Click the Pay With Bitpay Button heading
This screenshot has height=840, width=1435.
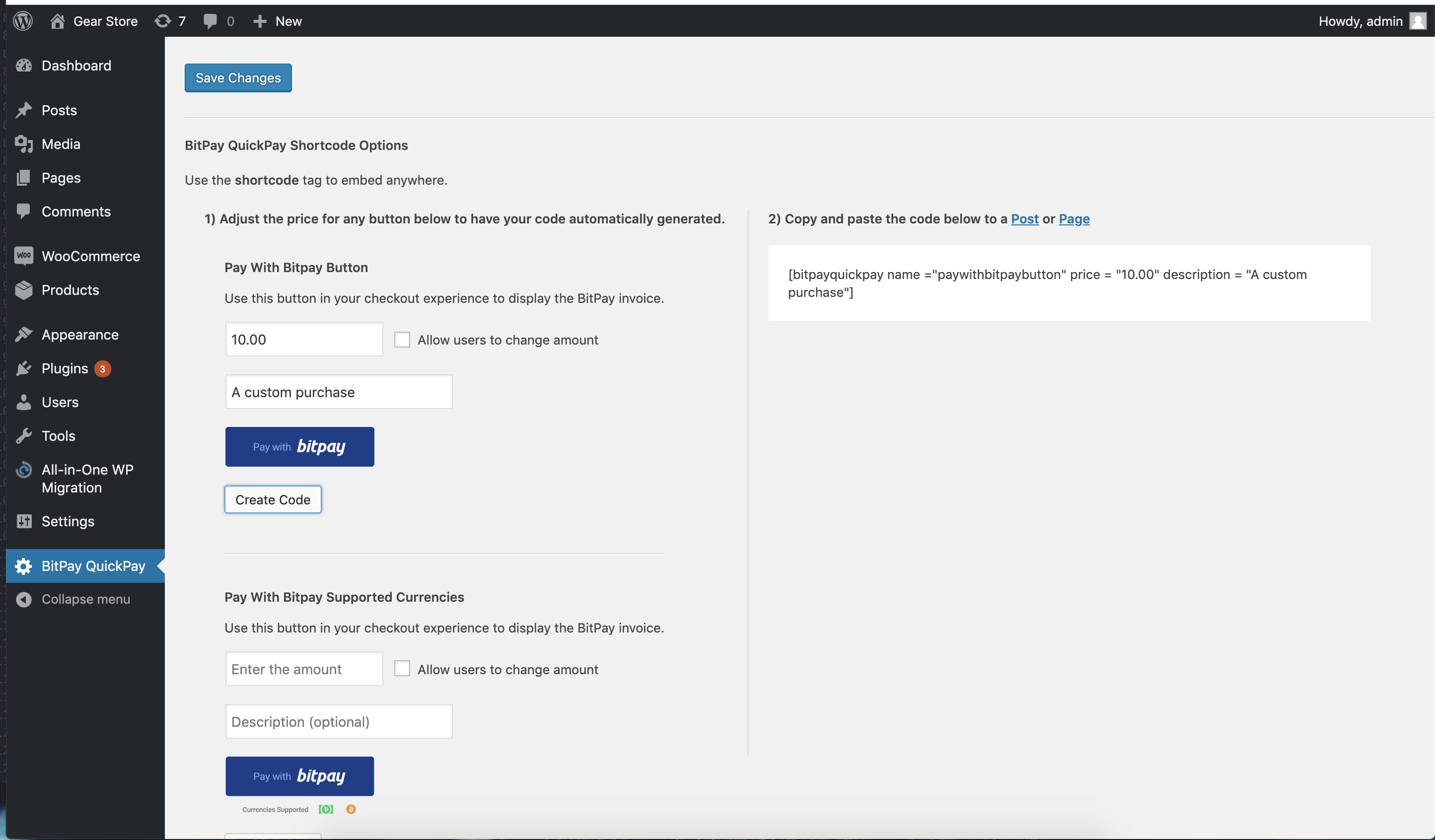296,267
